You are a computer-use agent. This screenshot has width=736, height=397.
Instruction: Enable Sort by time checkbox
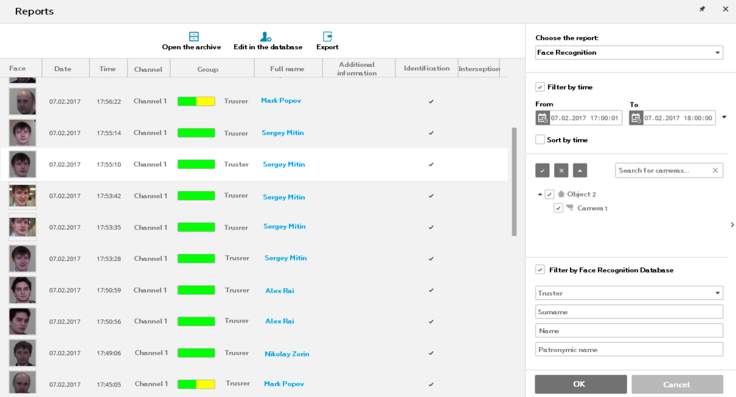click(540, 139)
